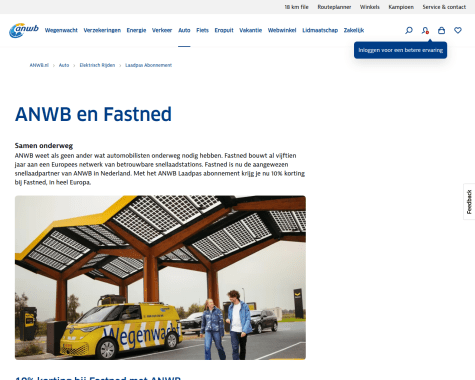Open the Webwinkel menu

coord(282,30)
